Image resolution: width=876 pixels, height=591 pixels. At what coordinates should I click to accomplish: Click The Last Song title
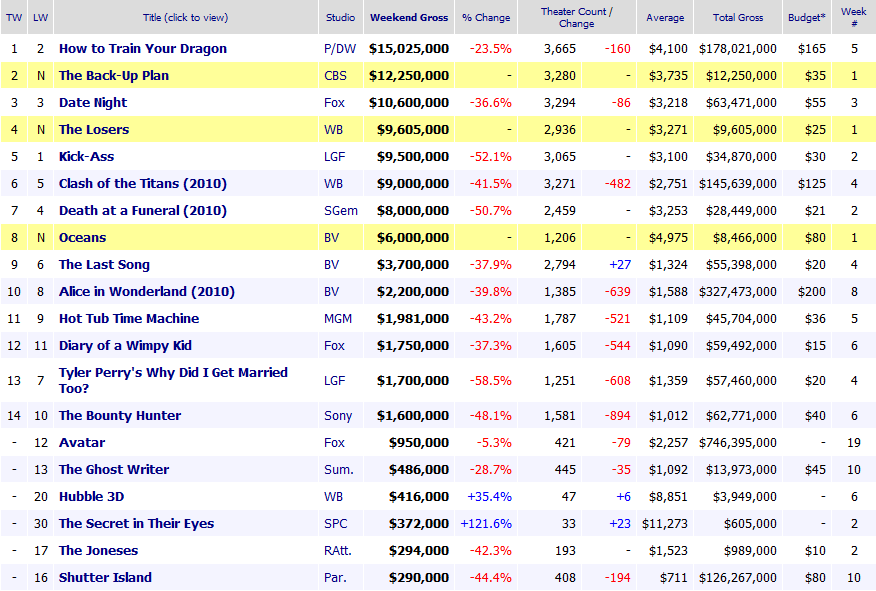tap(104, 265)
